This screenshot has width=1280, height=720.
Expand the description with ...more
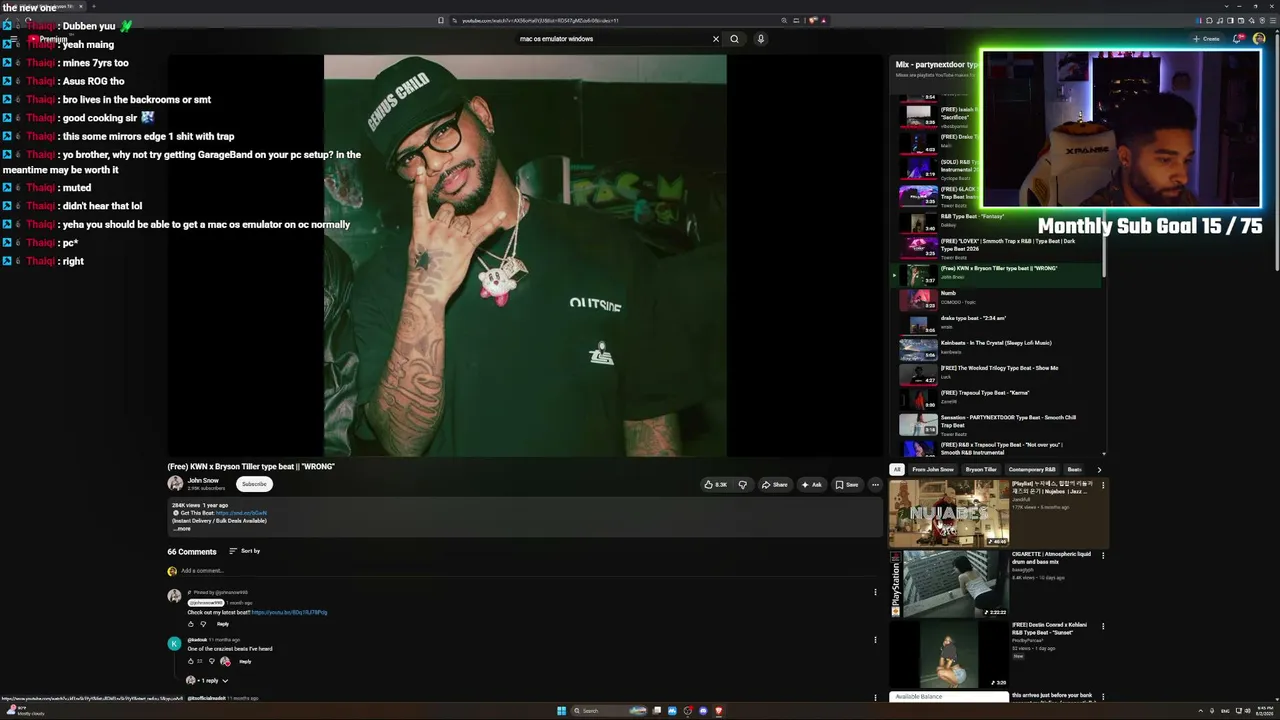point(182,528)
